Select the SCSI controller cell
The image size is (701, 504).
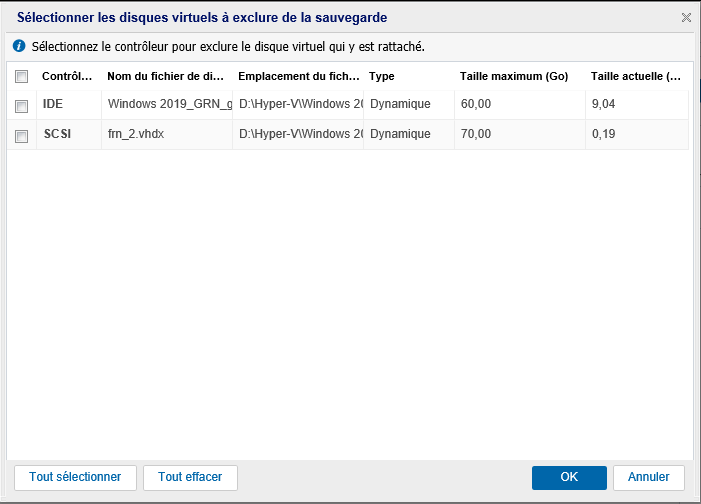(69, 134)
